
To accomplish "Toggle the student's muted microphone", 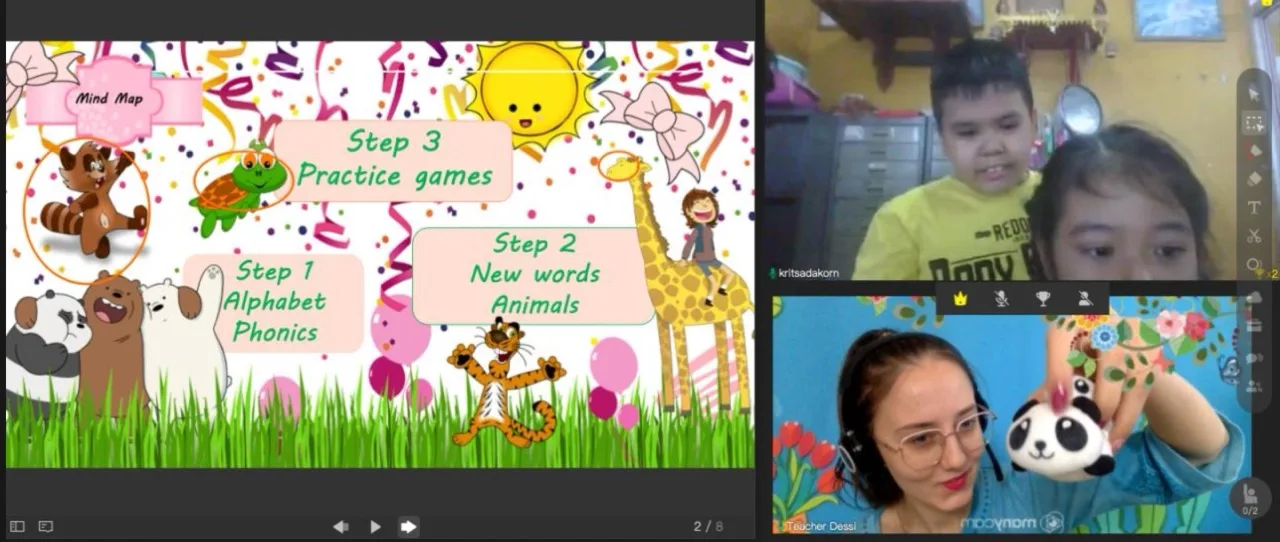I will point(1002,299).
